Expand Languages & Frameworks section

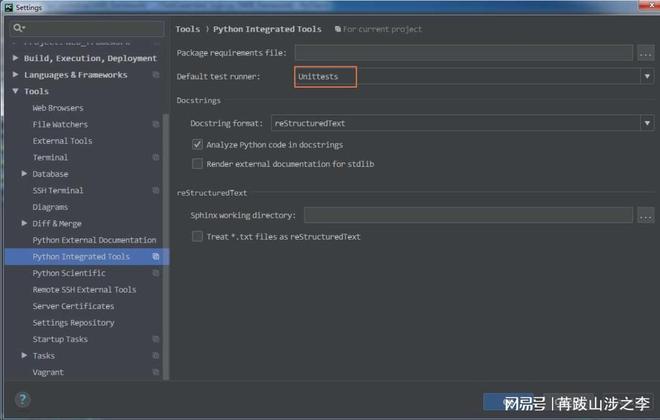pyautogui.click(x=16, y=74)
